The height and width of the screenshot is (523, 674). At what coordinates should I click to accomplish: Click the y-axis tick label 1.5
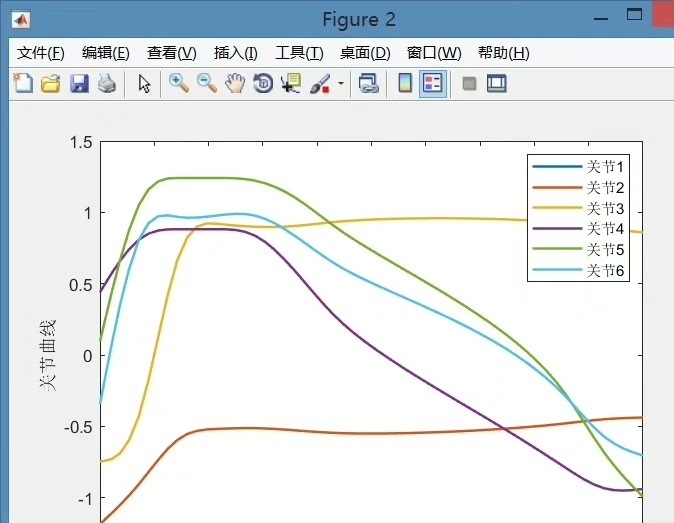pos(81,142)
